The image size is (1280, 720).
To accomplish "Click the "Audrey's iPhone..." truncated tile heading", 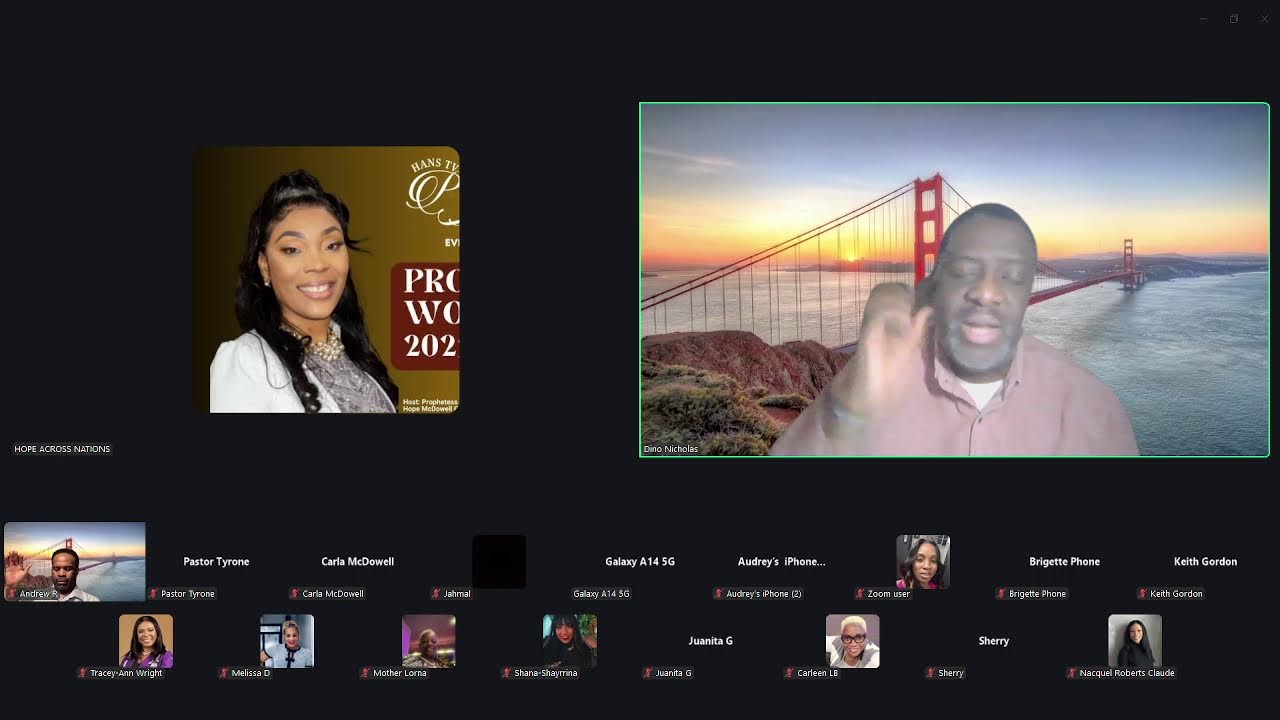I will pyautogui.click(x=782, y=562).
